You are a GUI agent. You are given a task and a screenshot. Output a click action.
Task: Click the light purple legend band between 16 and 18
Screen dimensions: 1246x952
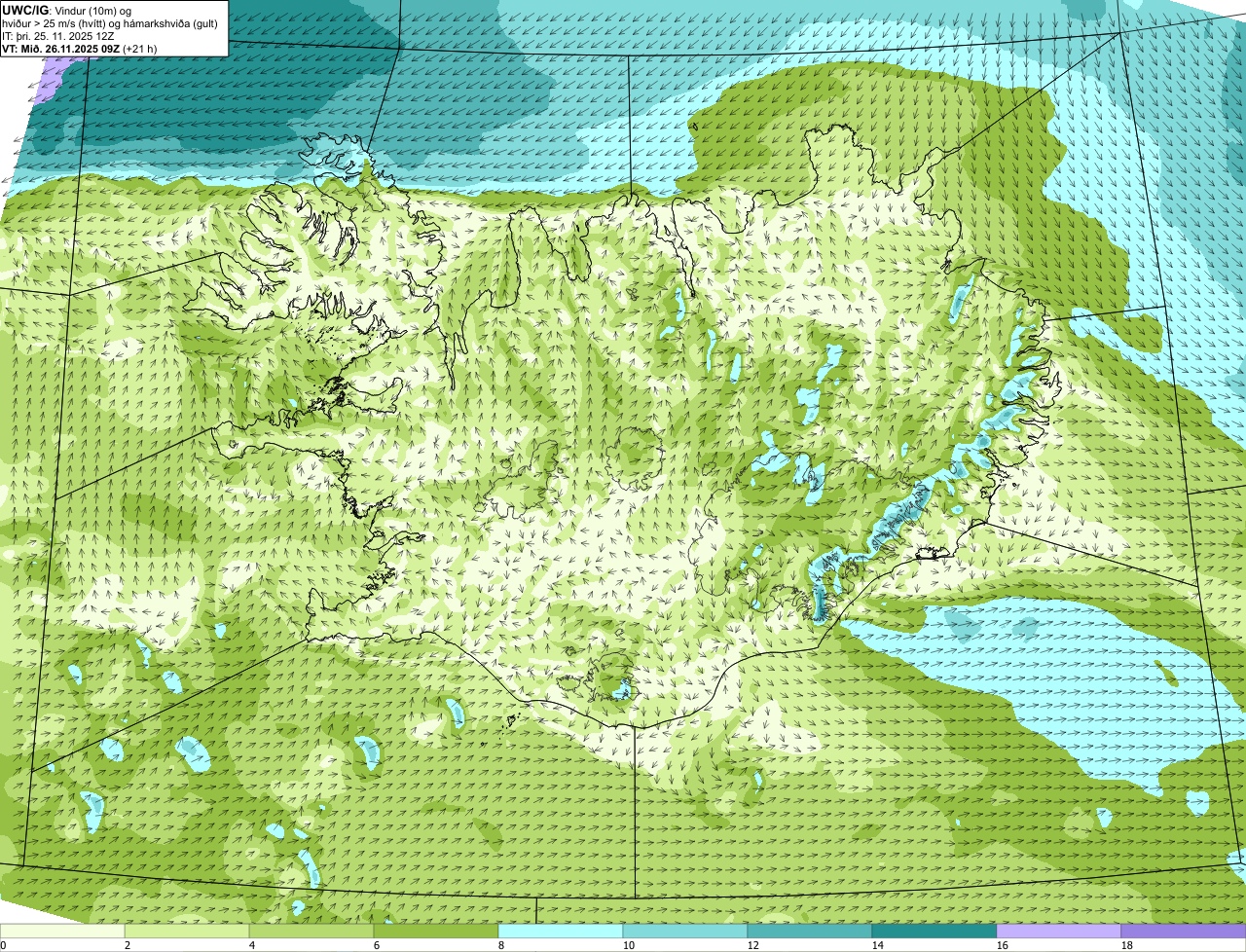click(1059, 932)
